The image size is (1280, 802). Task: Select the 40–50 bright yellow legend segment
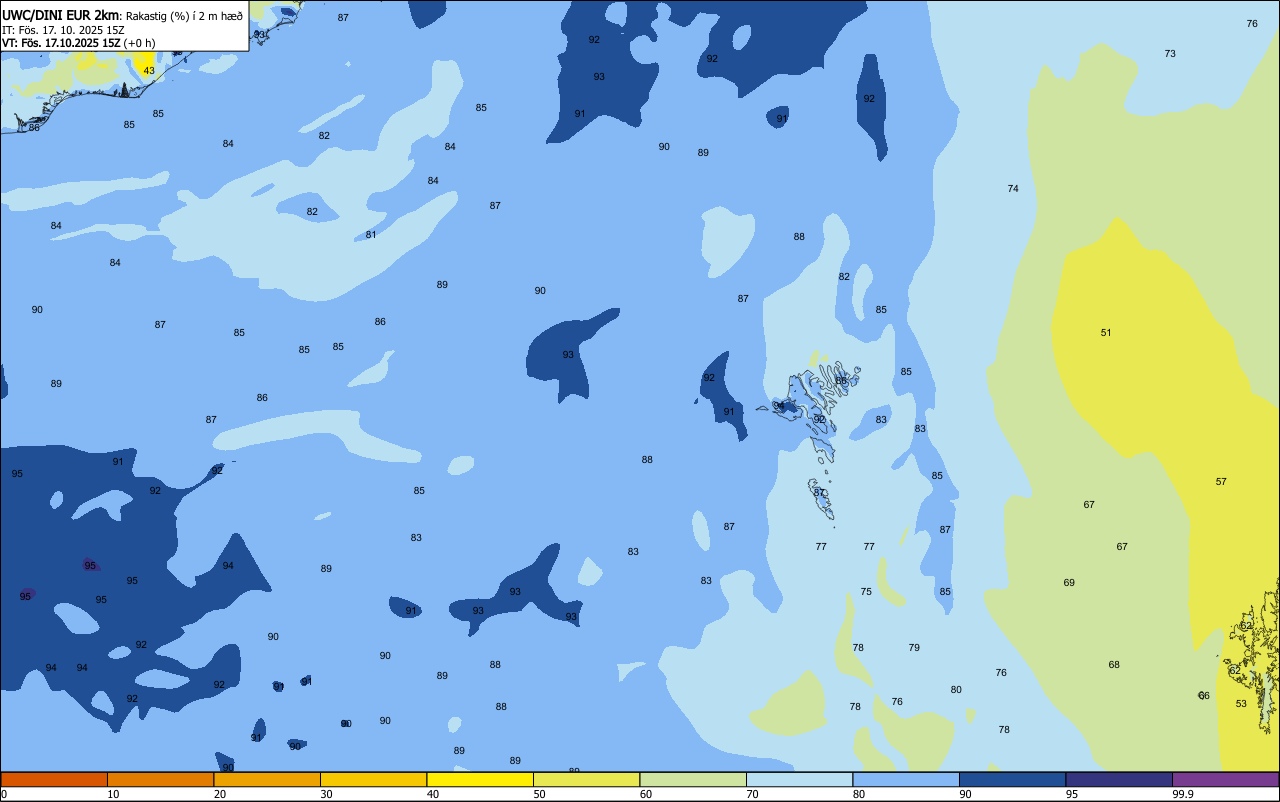[480, 779]
